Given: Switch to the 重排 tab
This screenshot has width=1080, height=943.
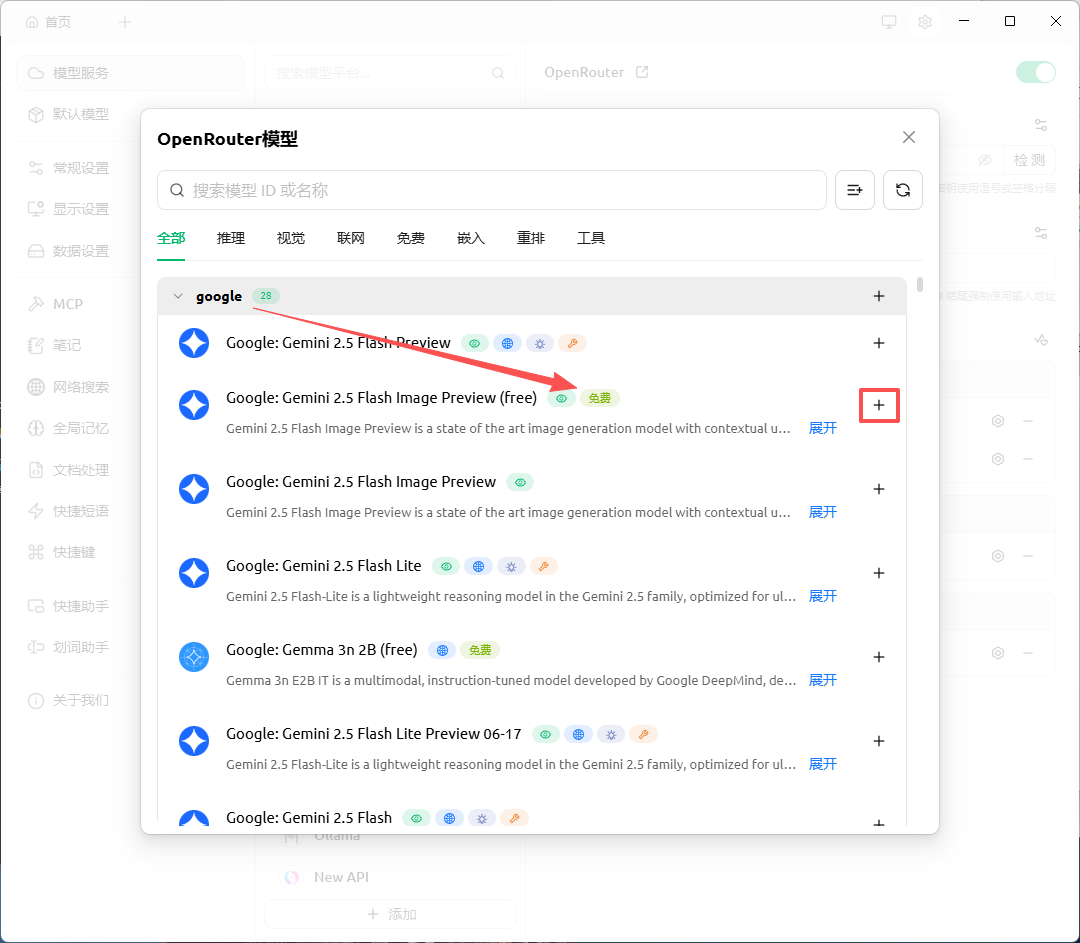Looking at the screenshot, I should click(x=531, y=238).
